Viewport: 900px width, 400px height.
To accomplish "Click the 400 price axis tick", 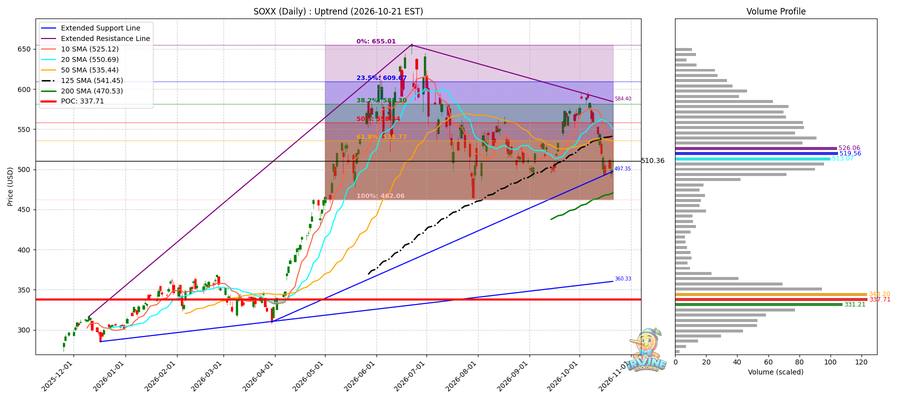I will 27,250.
